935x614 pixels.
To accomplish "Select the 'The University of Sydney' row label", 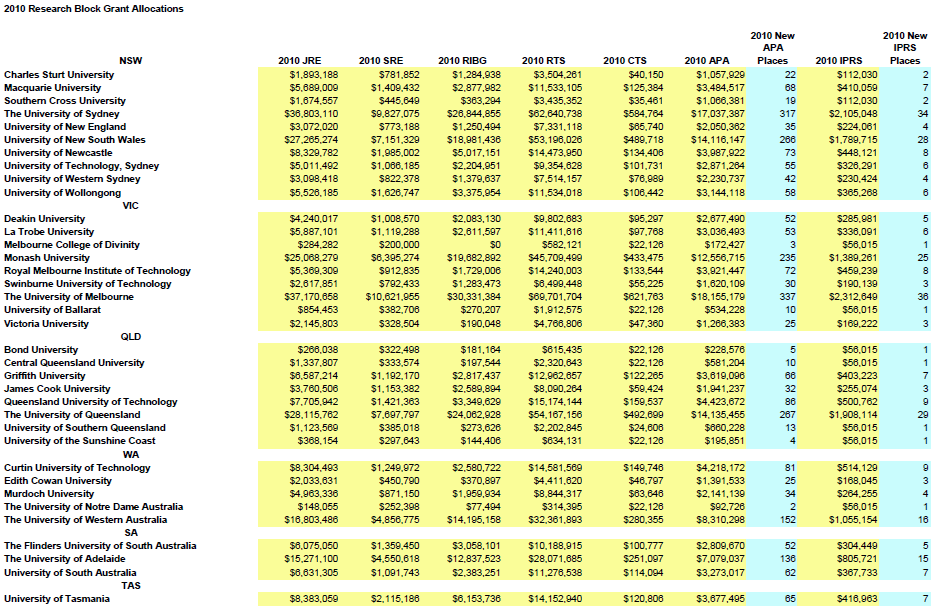I will (61, 114).
